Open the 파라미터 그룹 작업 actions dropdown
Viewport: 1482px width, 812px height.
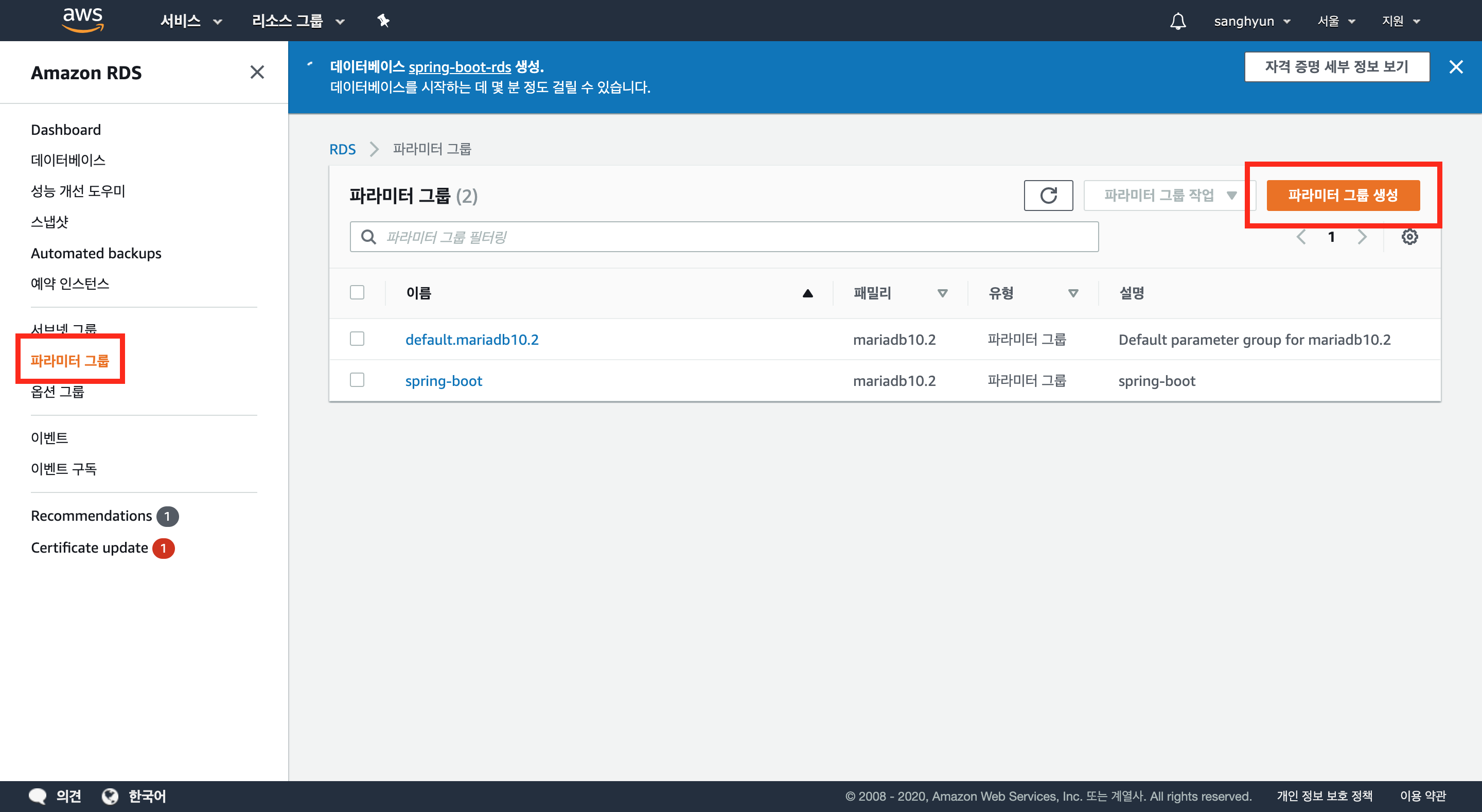[x=1168, y=196]
